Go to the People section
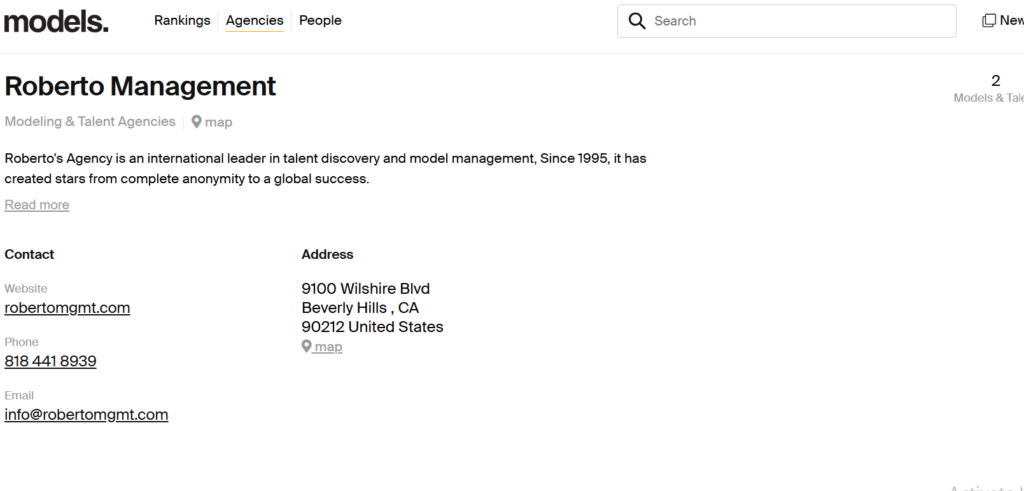1024x491 pixels. pos(320,21)
